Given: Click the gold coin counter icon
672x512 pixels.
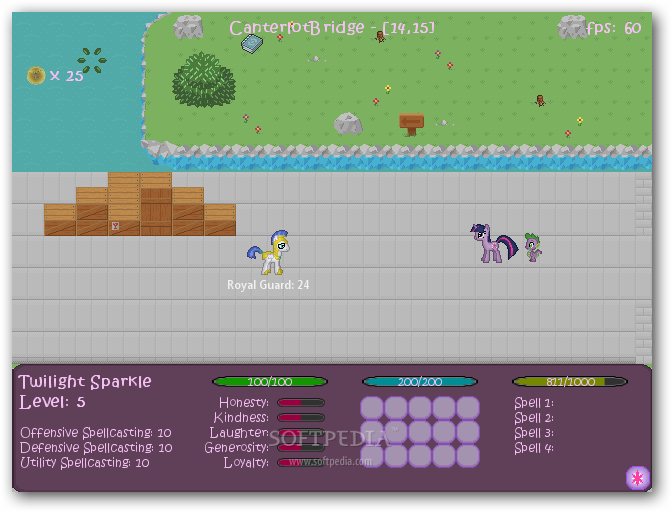Looking at the screenshot, I should (36, 76).
